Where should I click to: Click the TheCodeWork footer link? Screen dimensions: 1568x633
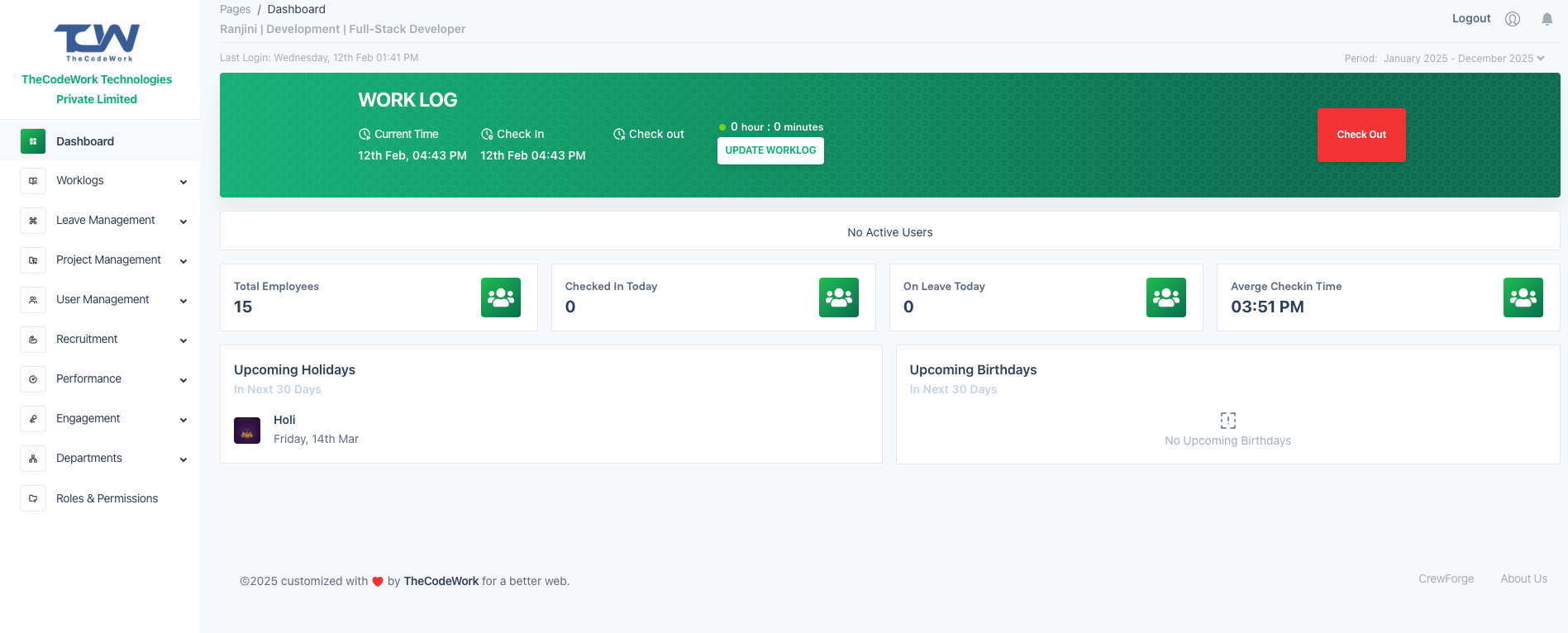[441, 581]
